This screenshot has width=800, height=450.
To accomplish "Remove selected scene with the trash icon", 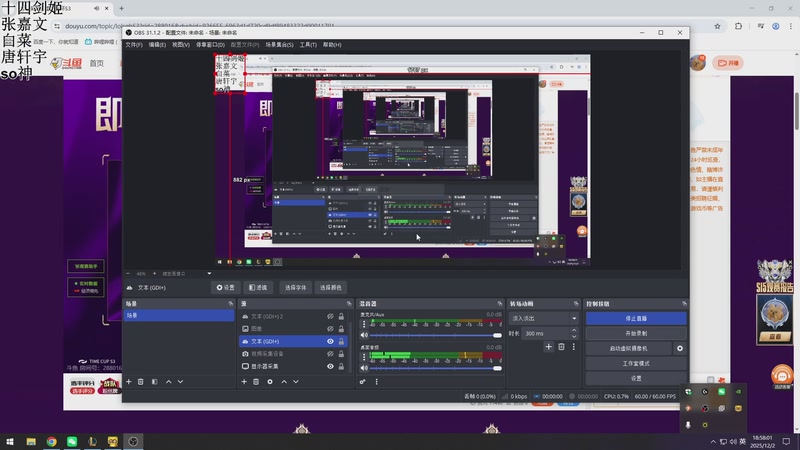I will [141, 382].
